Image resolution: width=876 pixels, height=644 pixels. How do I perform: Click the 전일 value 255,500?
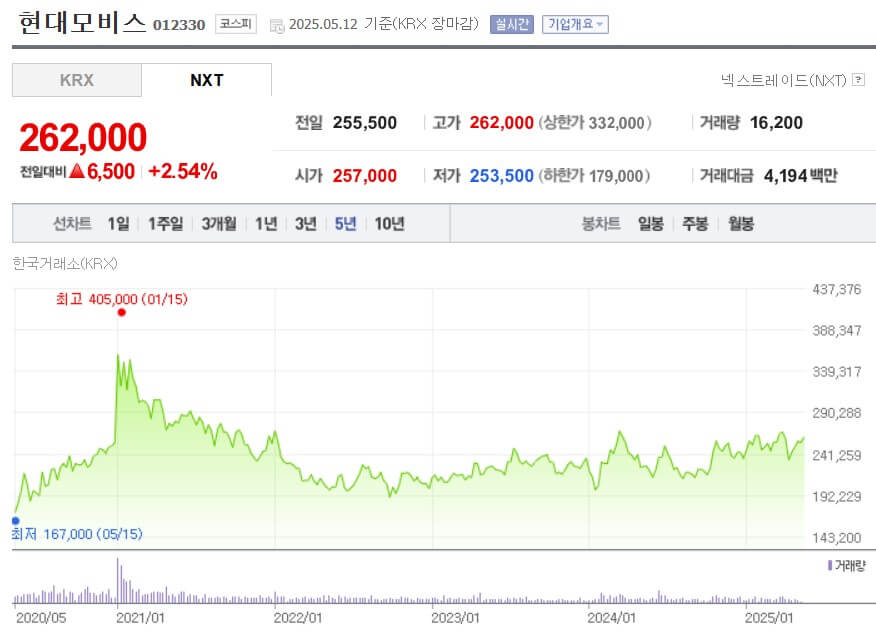[365, 123]
